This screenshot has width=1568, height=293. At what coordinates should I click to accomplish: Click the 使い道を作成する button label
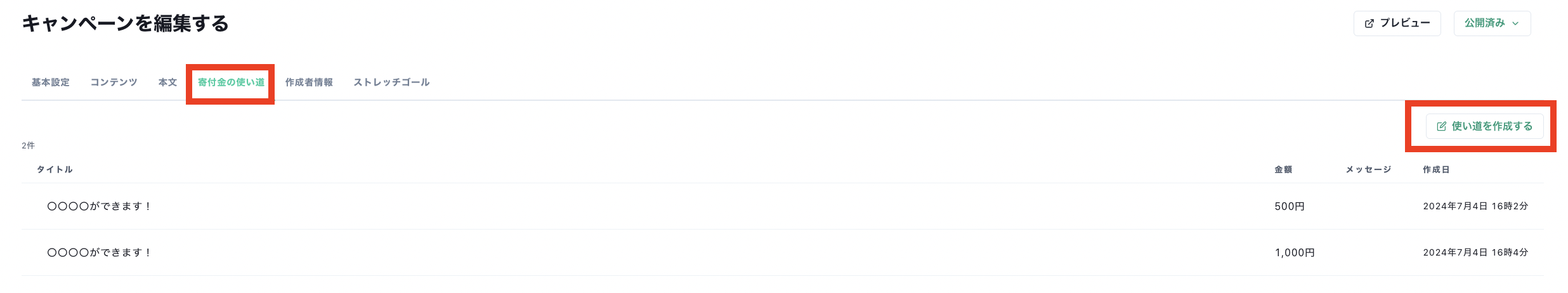click(x=1492, y=126)
